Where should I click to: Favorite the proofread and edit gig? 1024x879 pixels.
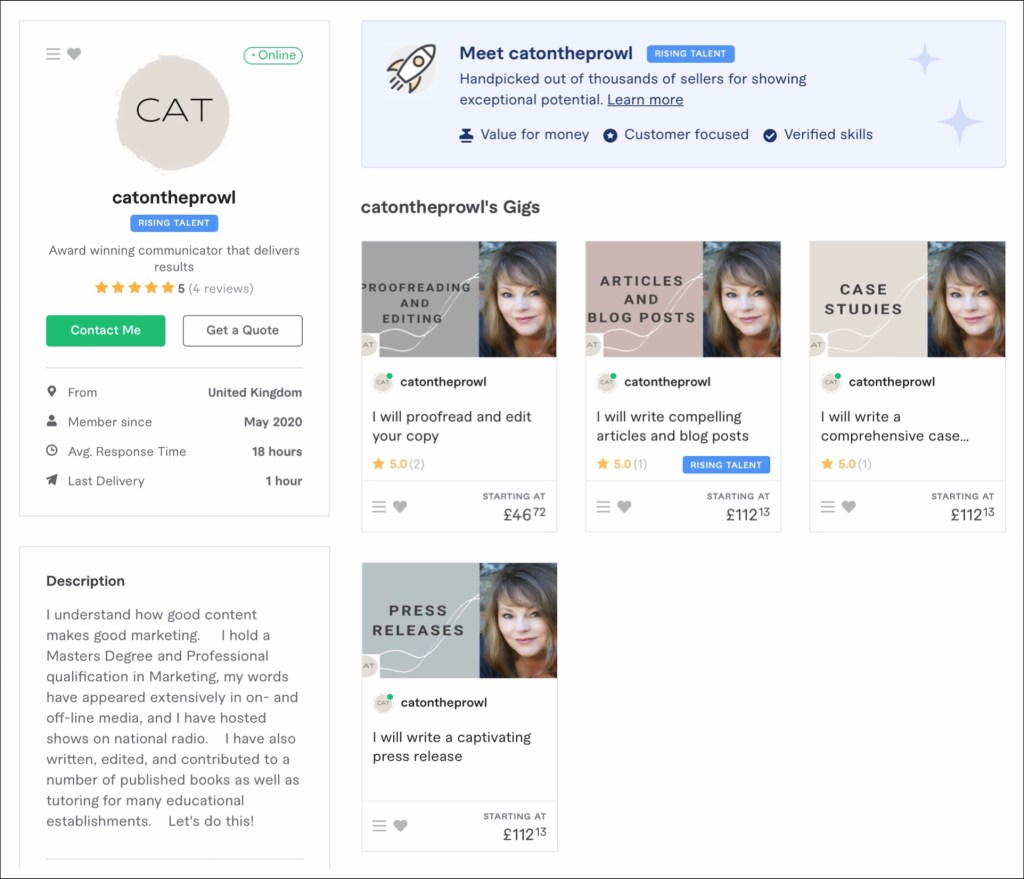coord(400,507)
